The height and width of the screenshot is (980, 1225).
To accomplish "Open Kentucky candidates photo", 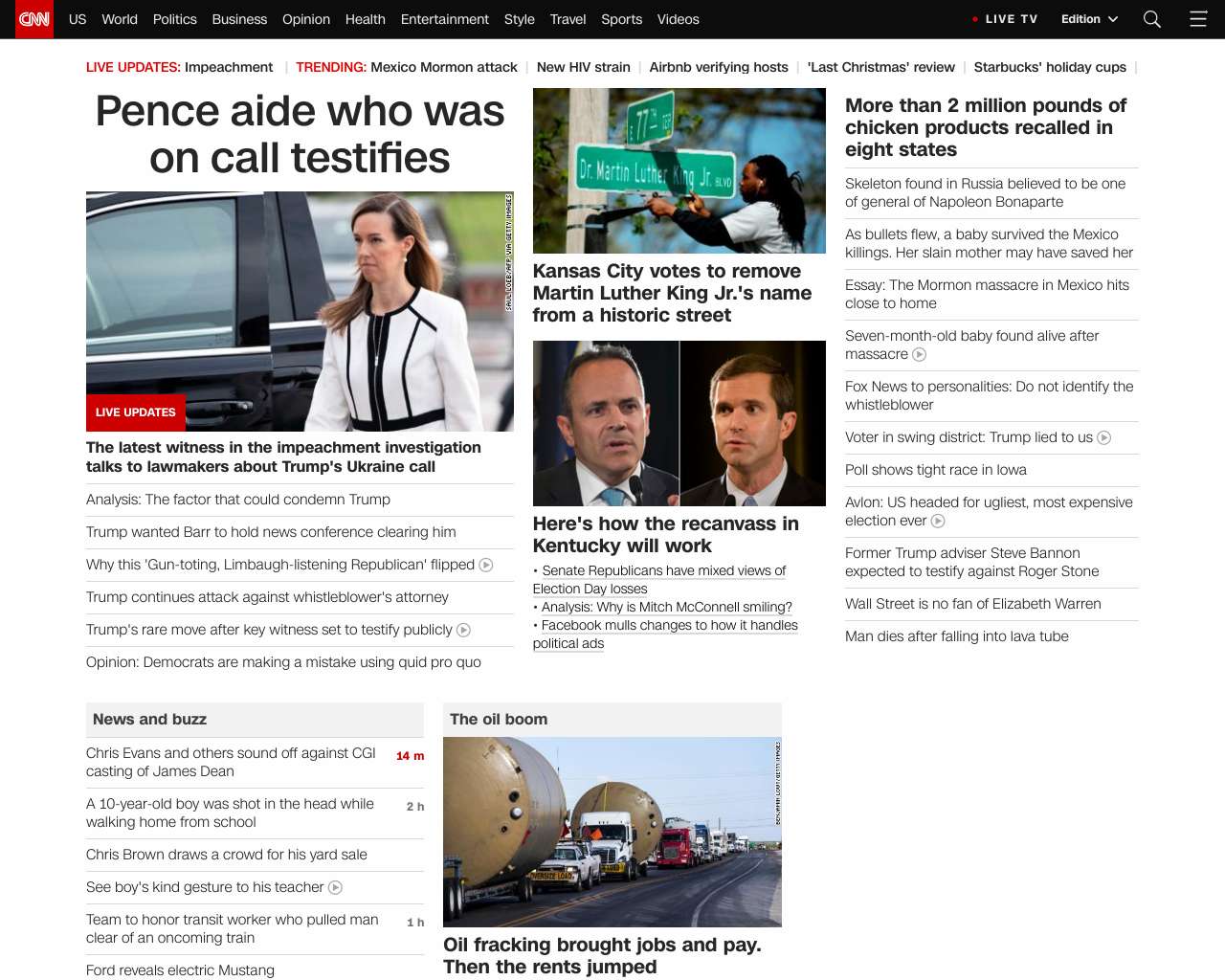I will [679, 423].
